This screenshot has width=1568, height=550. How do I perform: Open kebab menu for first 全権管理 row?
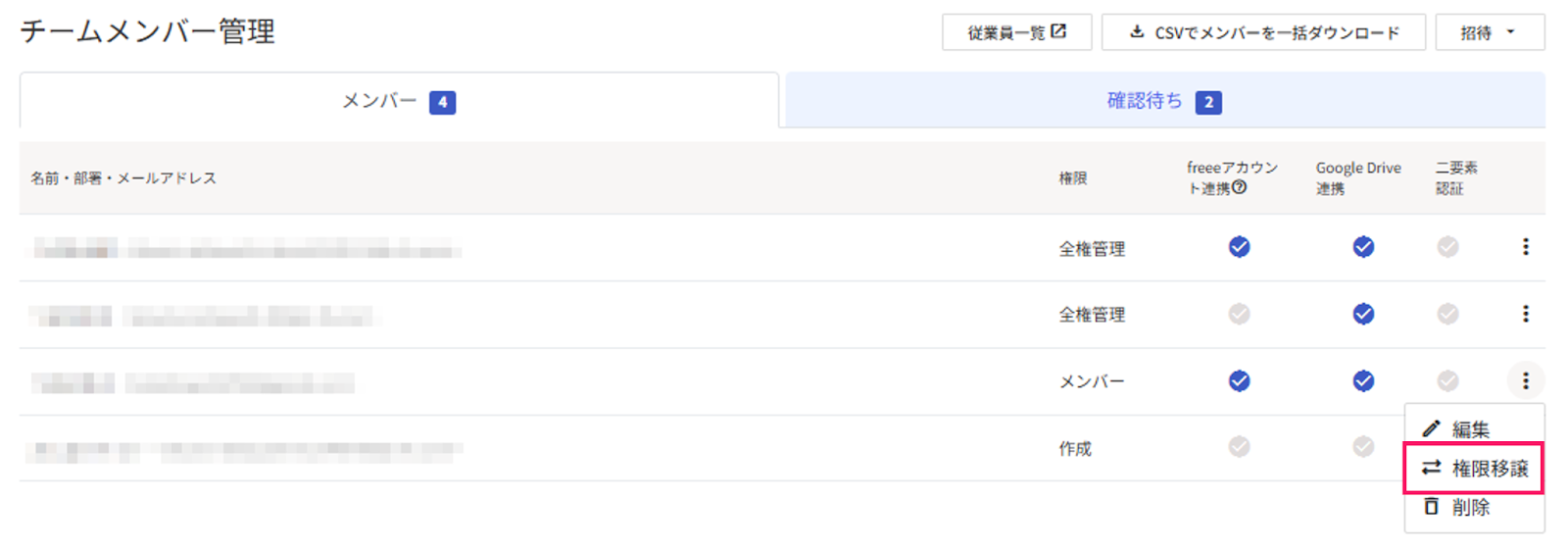(1525, 247)
